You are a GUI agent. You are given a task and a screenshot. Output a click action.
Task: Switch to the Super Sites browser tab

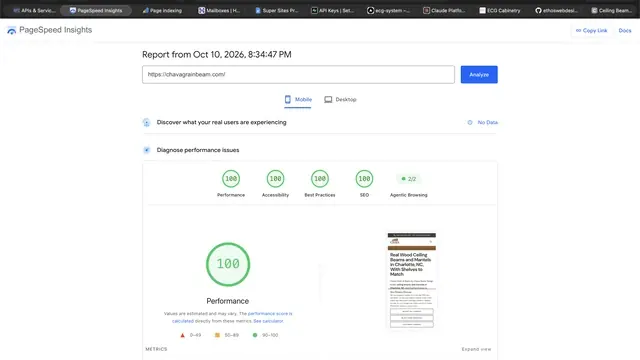pyautogui.click(x=277, y=11)
